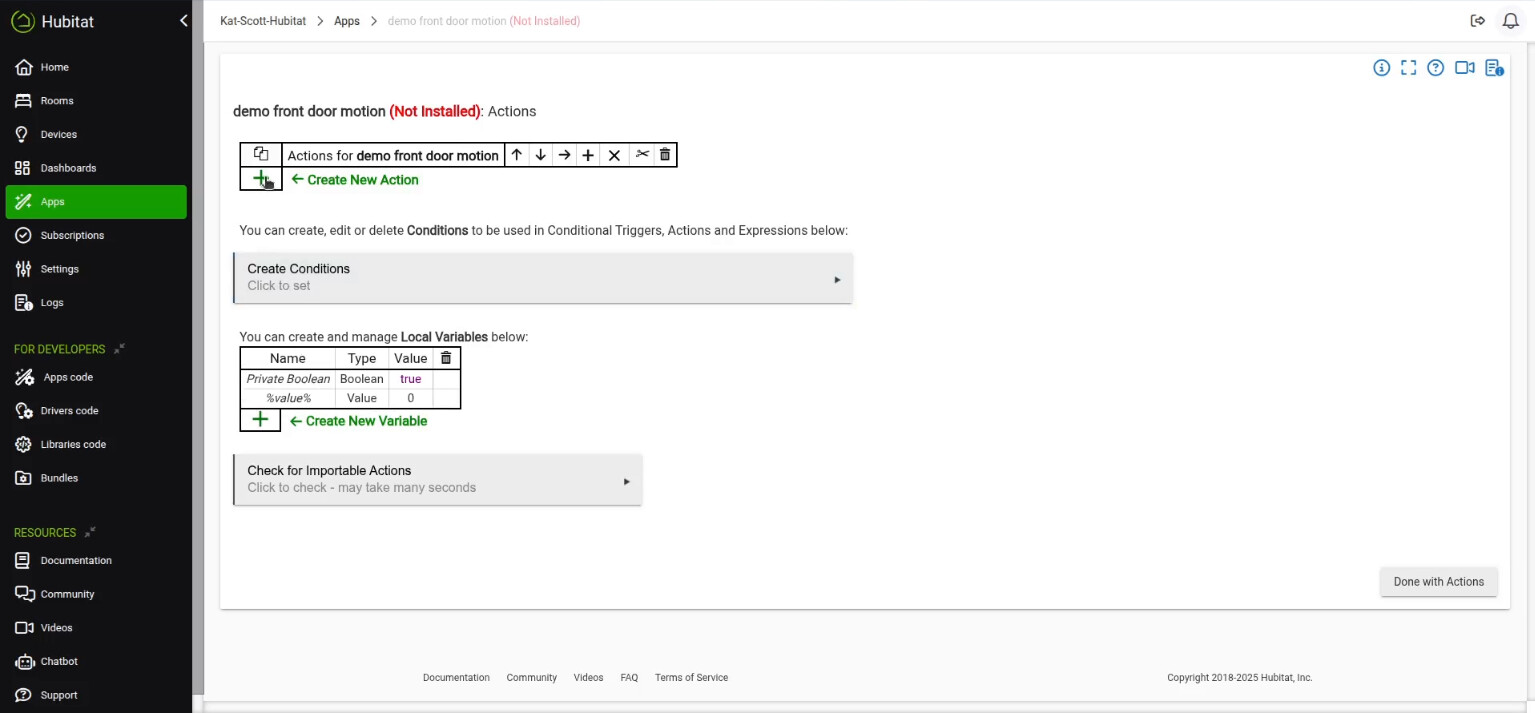Click Kat-Scott-Hubitat breadcrumb link
Screen dimensions: 1535x713
261,21
